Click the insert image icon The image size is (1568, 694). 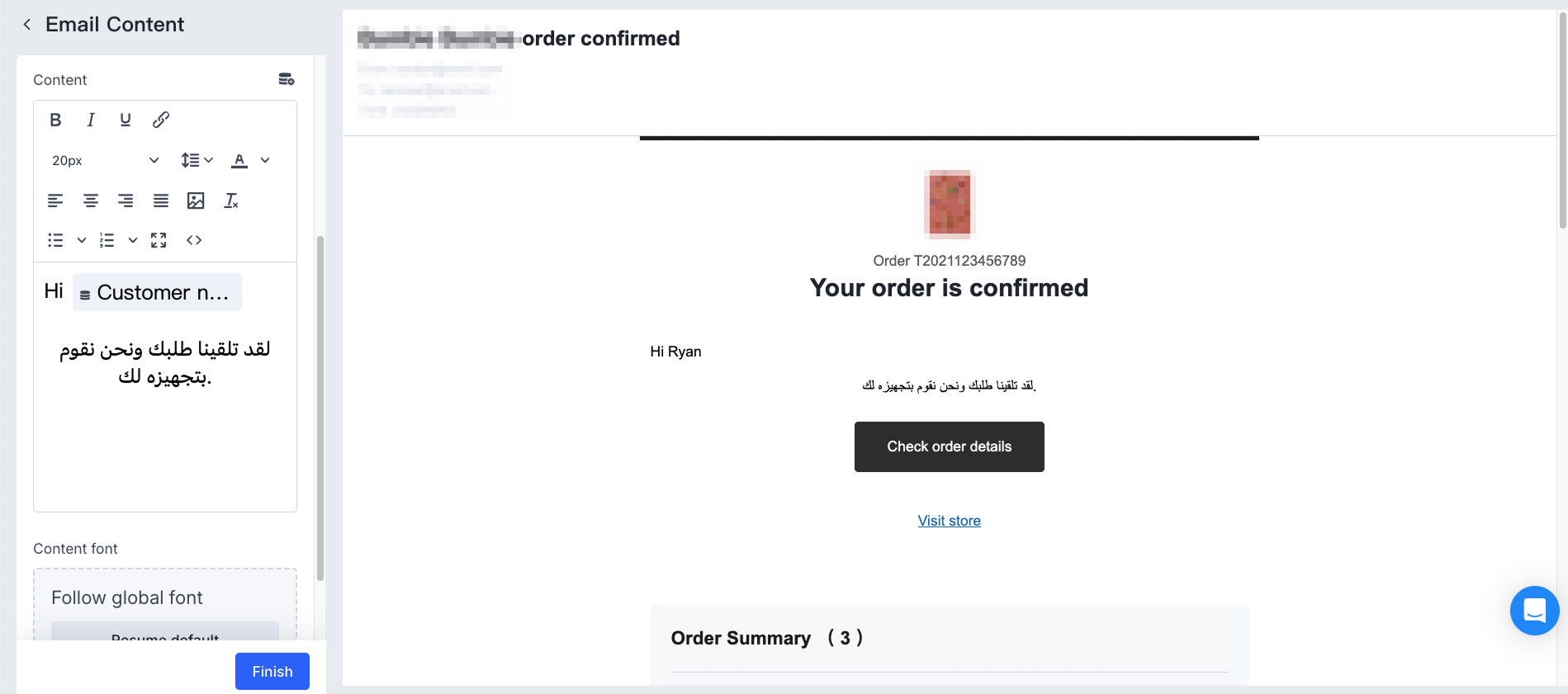[196, 201]
